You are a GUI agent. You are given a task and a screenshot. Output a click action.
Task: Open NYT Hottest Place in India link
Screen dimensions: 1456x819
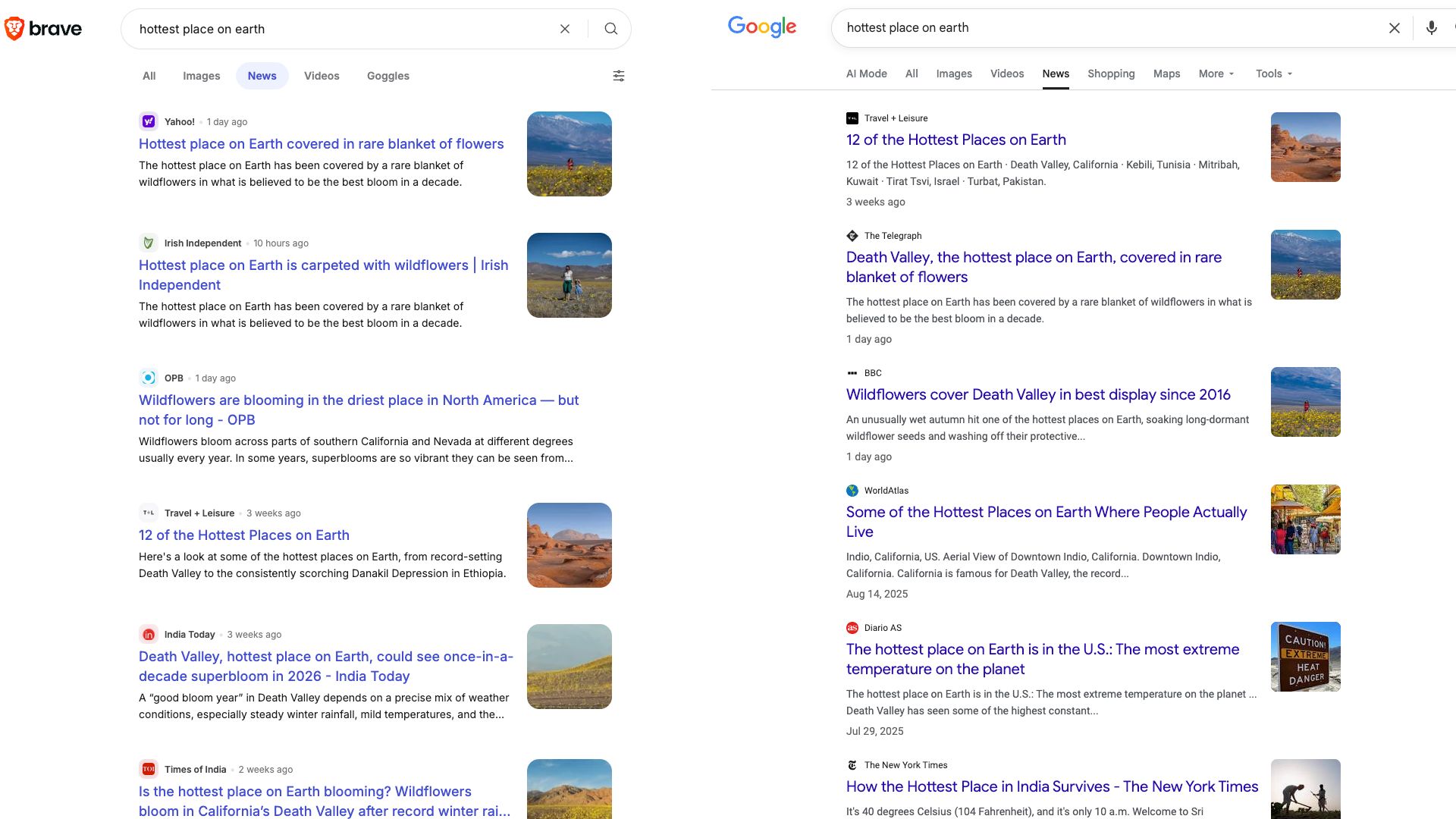tap(1052, 786)
